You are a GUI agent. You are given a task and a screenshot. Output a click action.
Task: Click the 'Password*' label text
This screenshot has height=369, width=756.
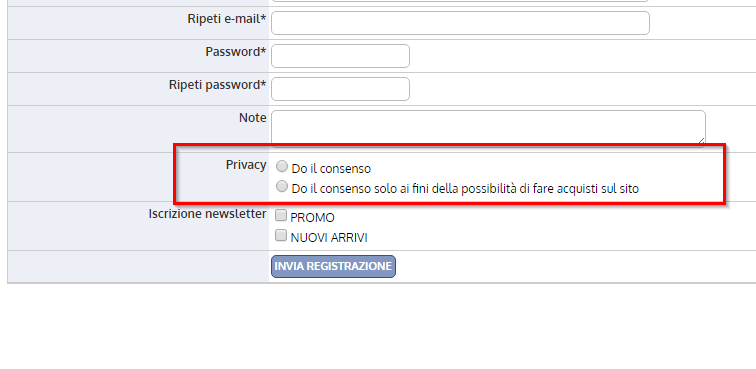pos(236,52)
